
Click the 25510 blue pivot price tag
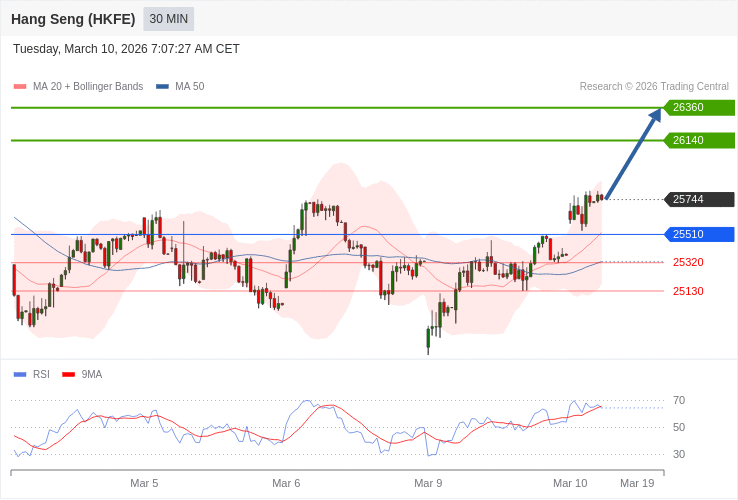point(699,235)
